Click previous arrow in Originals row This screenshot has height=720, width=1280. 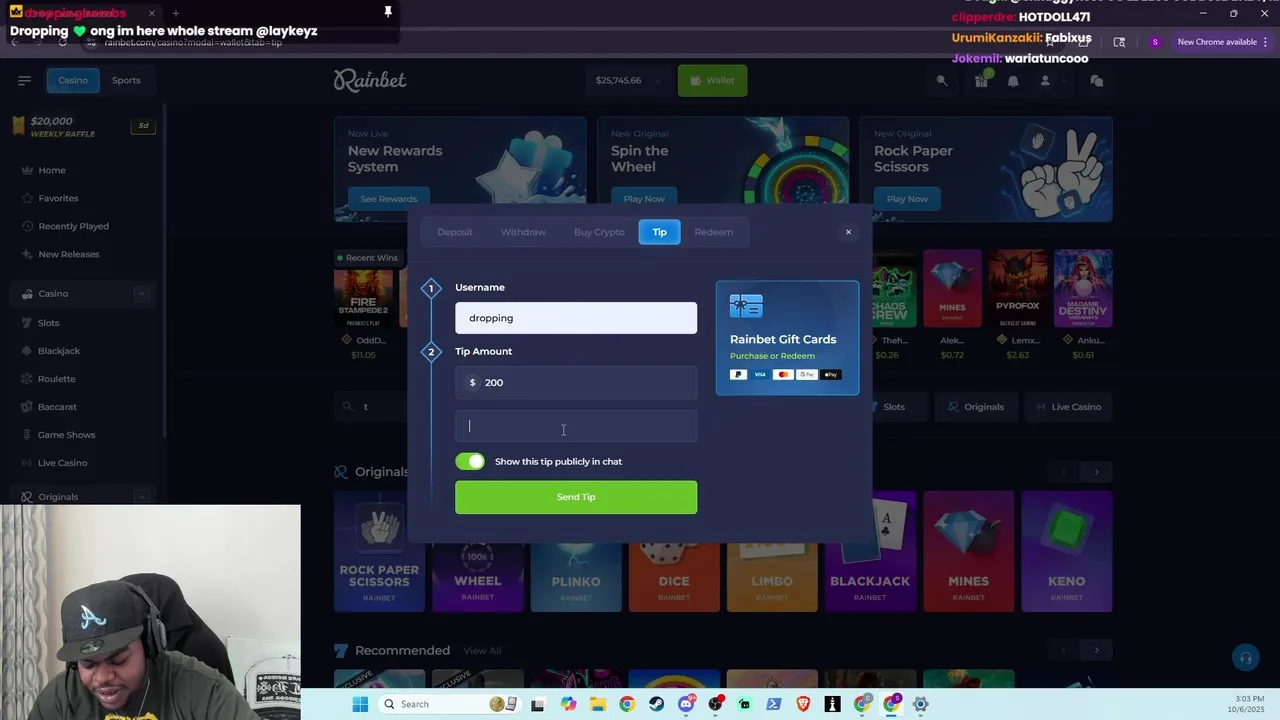pos(1064,472)
